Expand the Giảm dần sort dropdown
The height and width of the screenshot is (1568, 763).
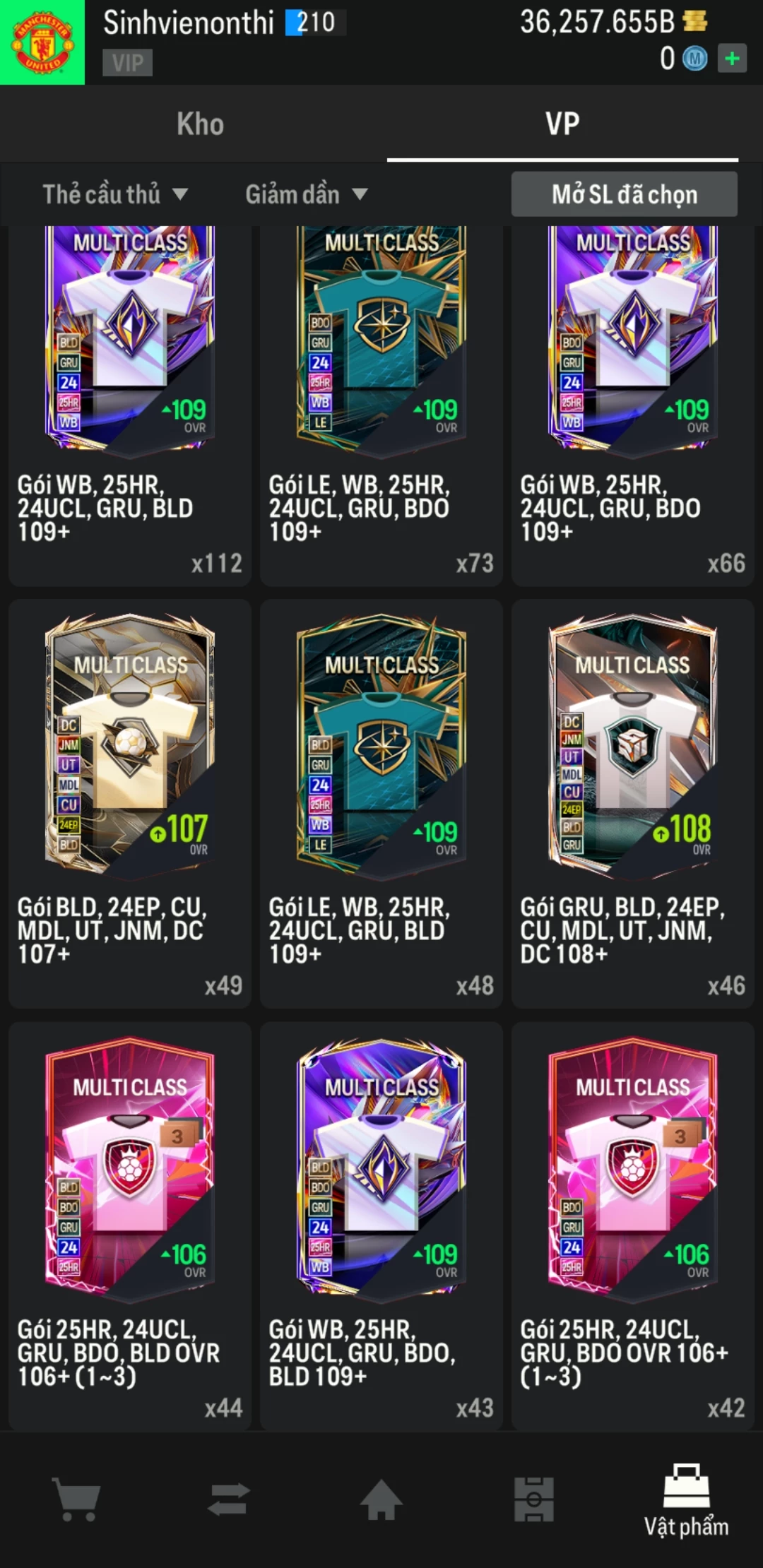click(307, 194)
